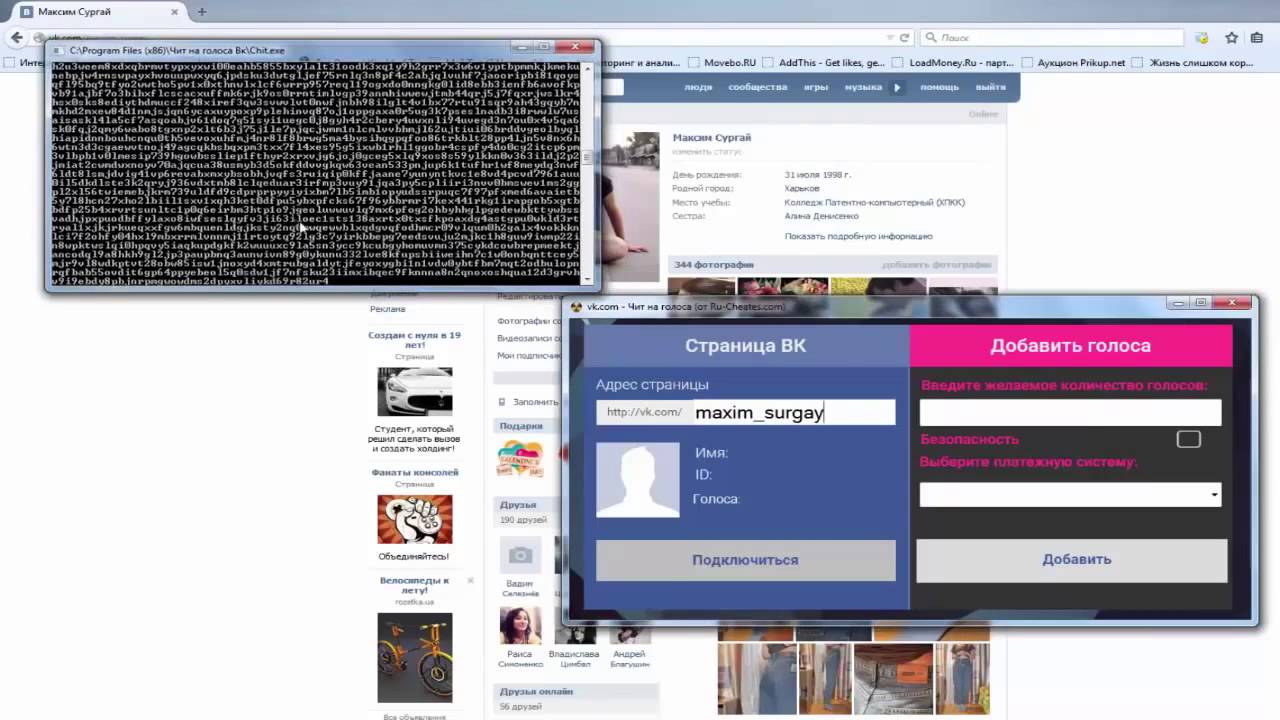
Task: Click Все объявления link under ads
Action: pyautogui.click(x=415, y=716)
